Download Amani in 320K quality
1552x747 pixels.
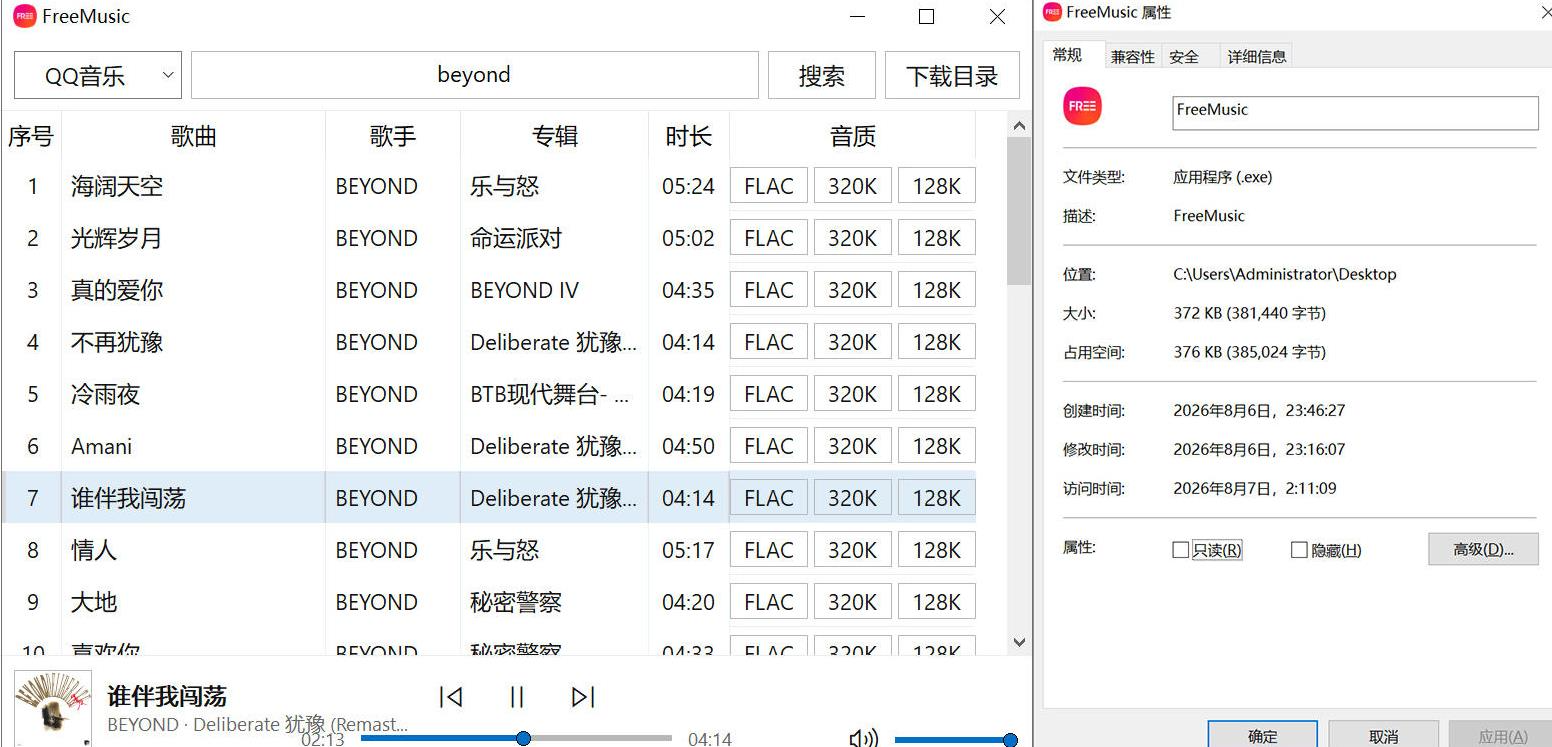click(853, 446)
